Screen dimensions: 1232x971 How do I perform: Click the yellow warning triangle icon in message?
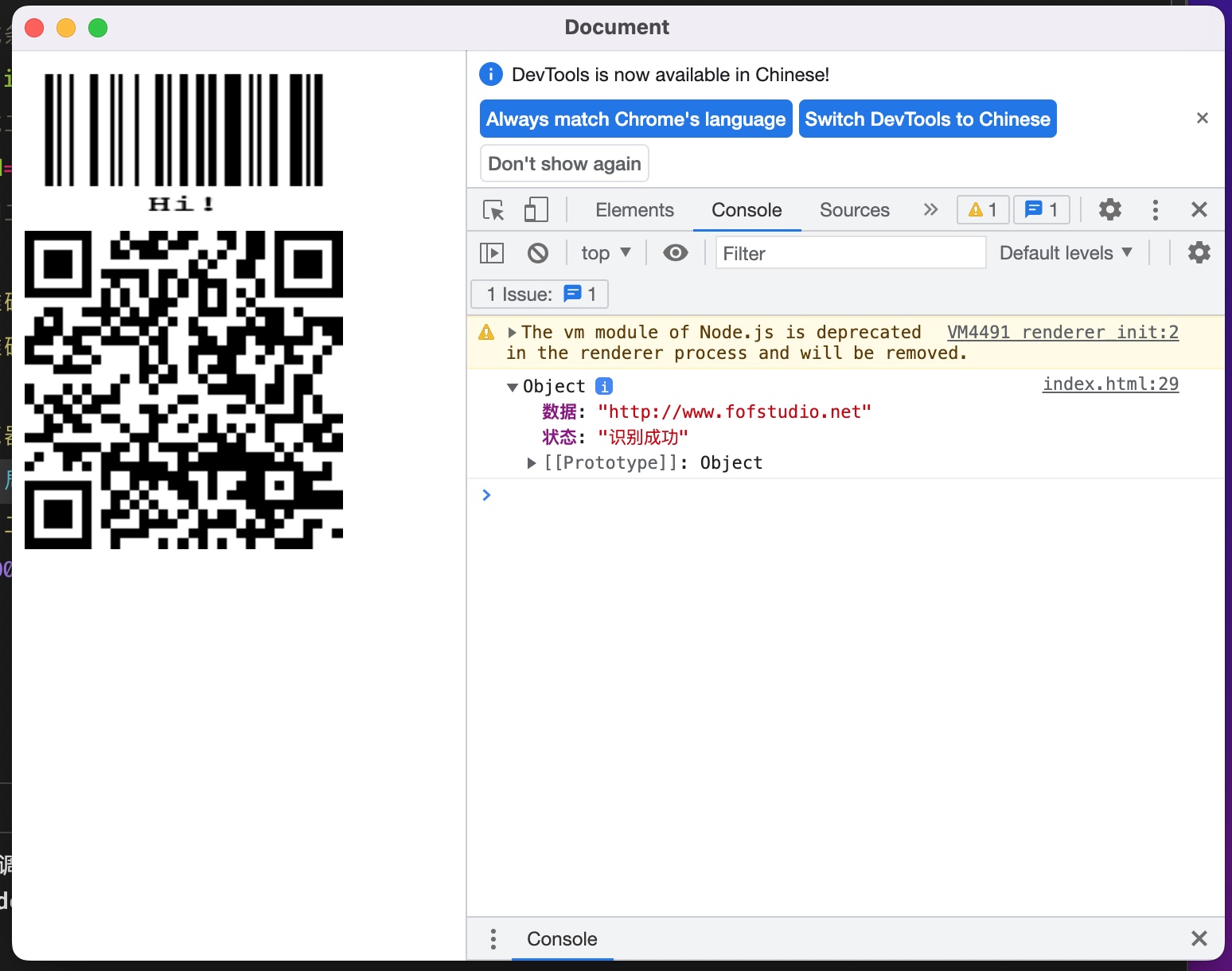(x=486, y=333)
